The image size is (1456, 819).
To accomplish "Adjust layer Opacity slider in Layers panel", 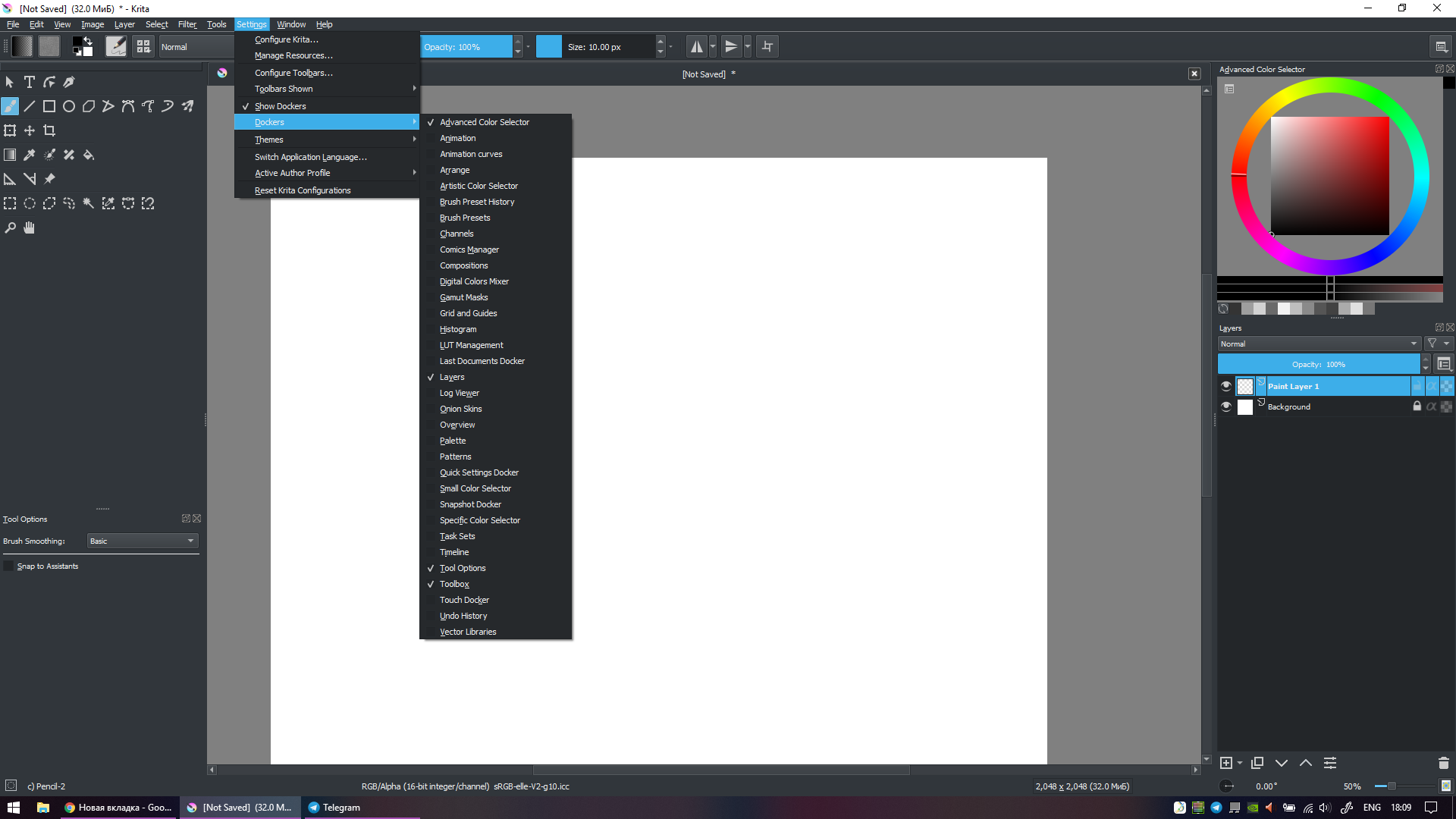I will 1319,364.
